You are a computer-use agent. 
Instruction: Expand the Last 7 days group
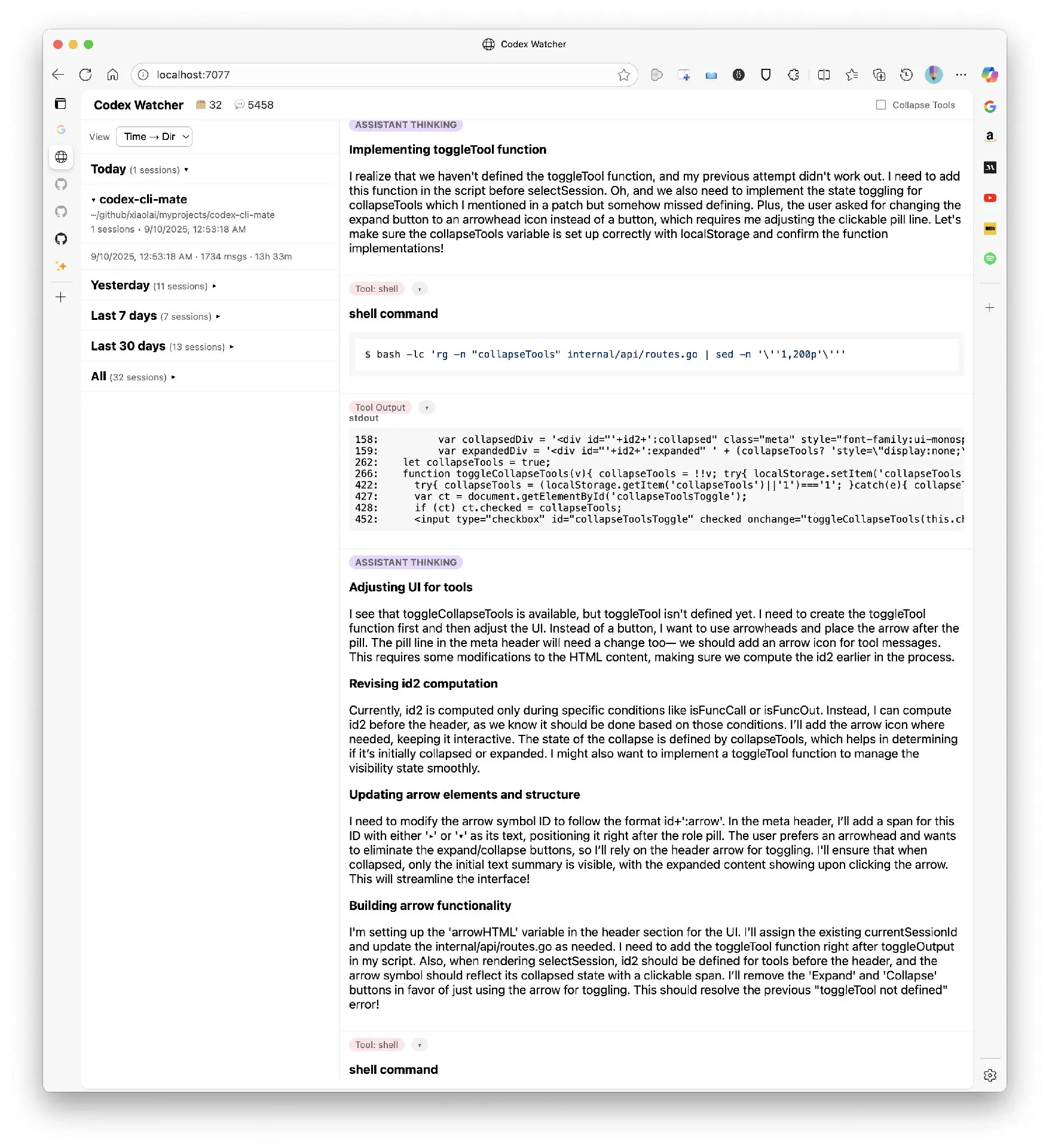click(218, 317)
